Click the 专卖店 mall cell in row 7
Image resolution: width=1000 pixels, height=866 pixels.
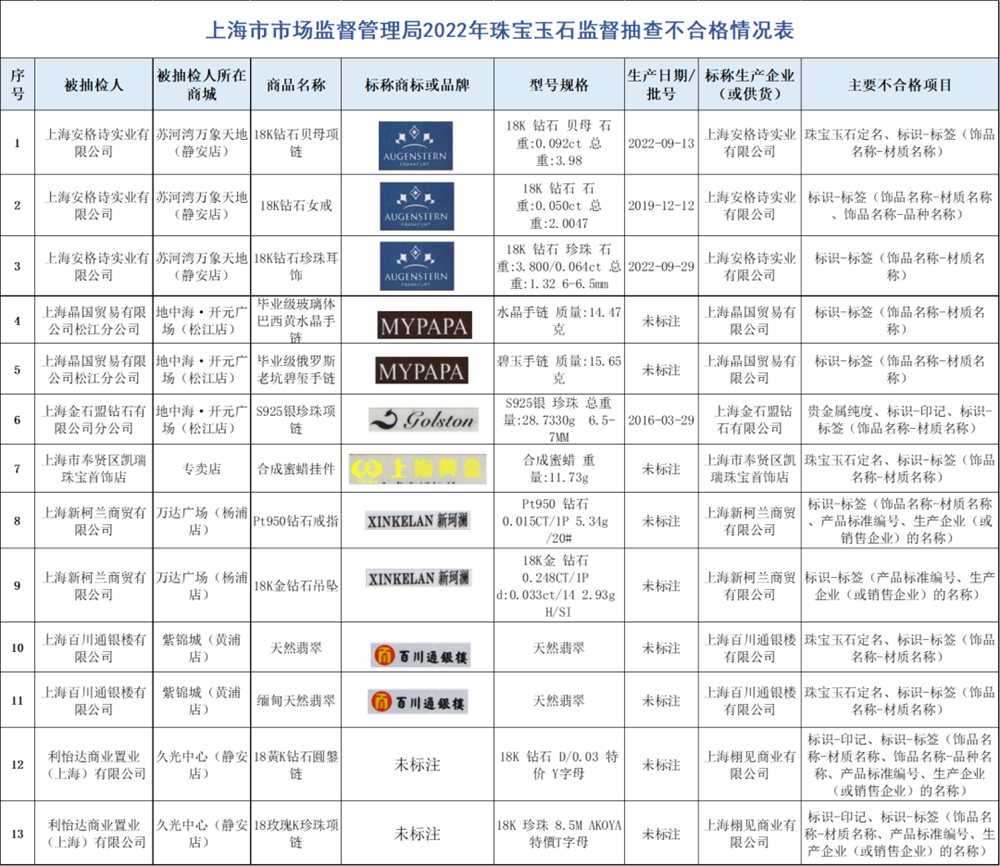[x=202, y=469]
